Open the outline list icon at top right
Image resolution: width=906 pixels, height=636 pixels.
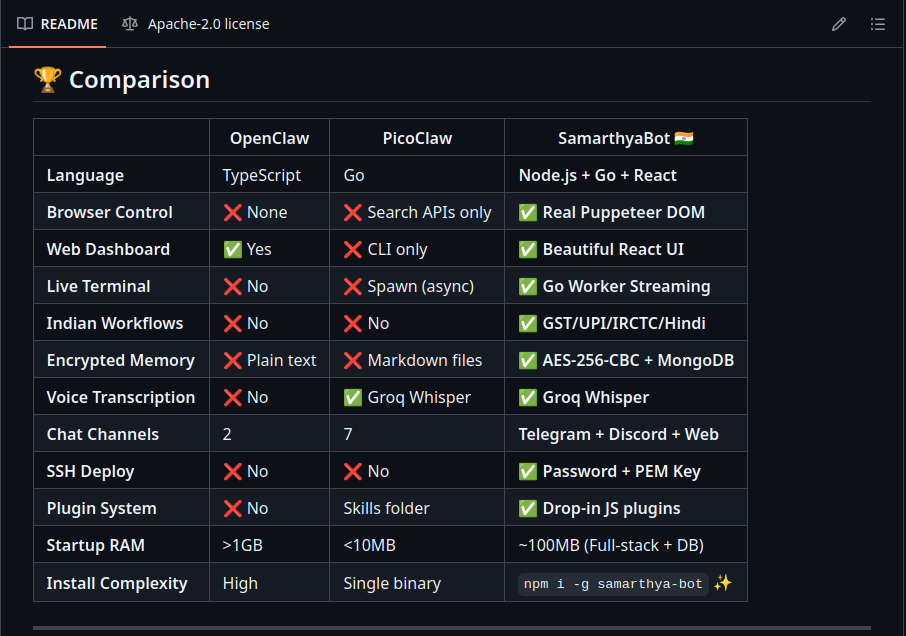[877, 24]
